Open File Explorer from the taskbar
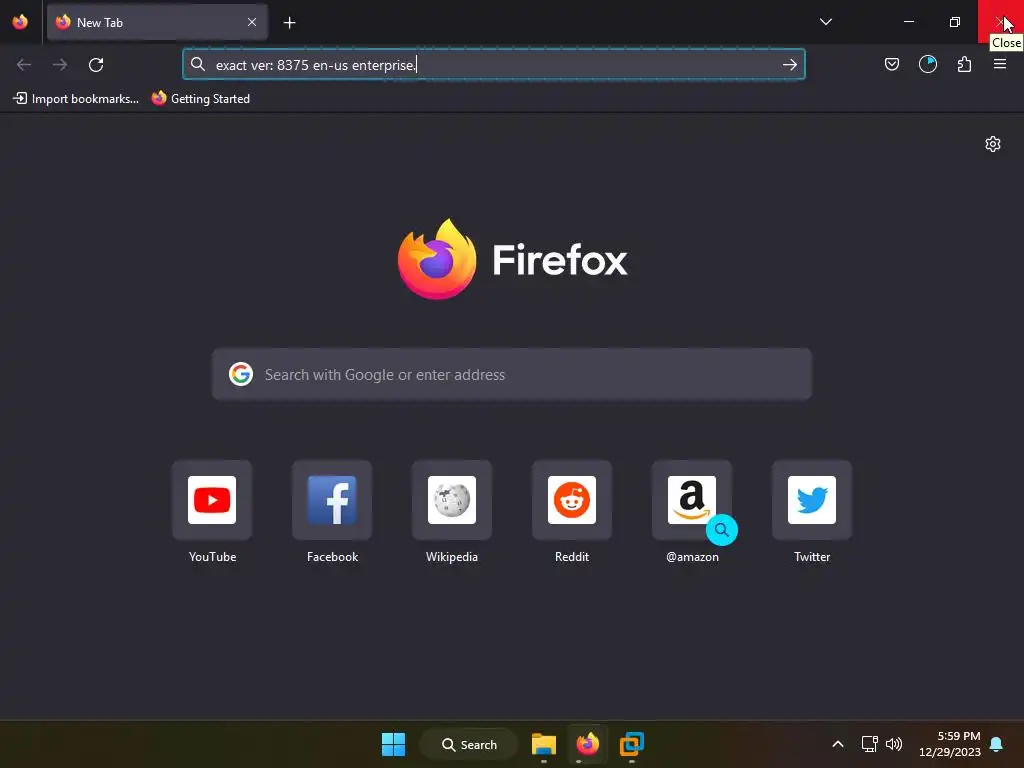The width and height of the screenshot is (1024, 768). [x=544, y=744]
